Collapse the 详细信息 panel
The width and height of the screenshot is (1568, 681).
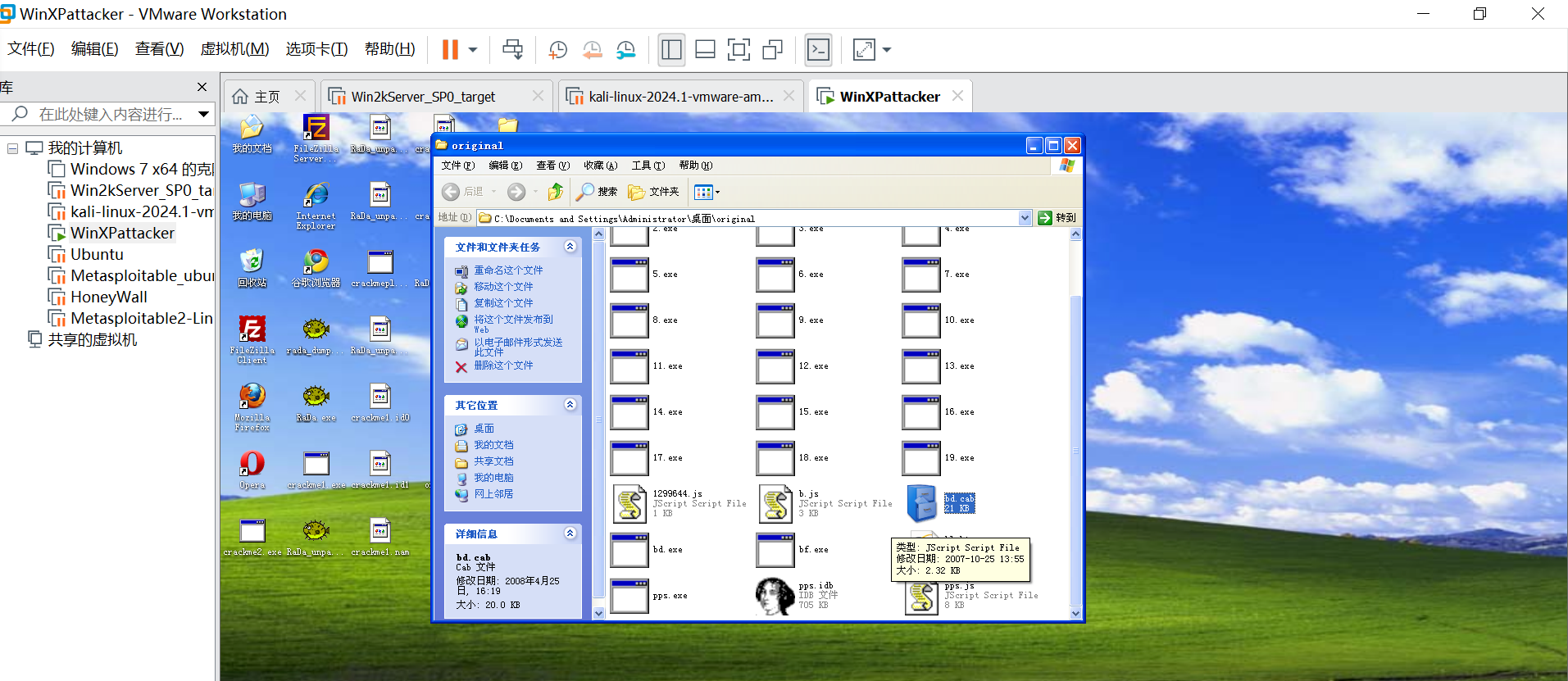570,533
